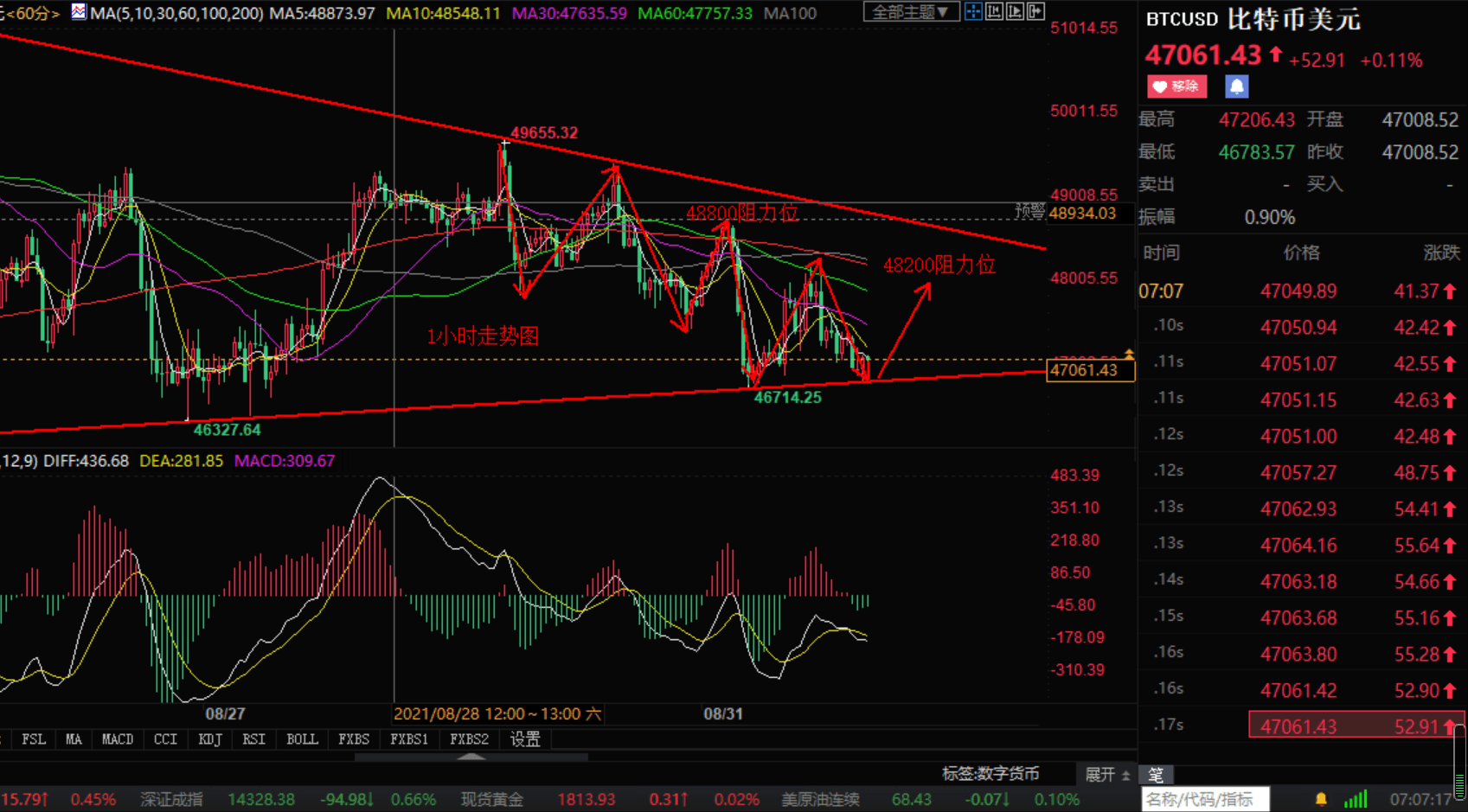Switch to the KDJ indicator tab
The image size is (1468, 812).
(x=209, y=739)
